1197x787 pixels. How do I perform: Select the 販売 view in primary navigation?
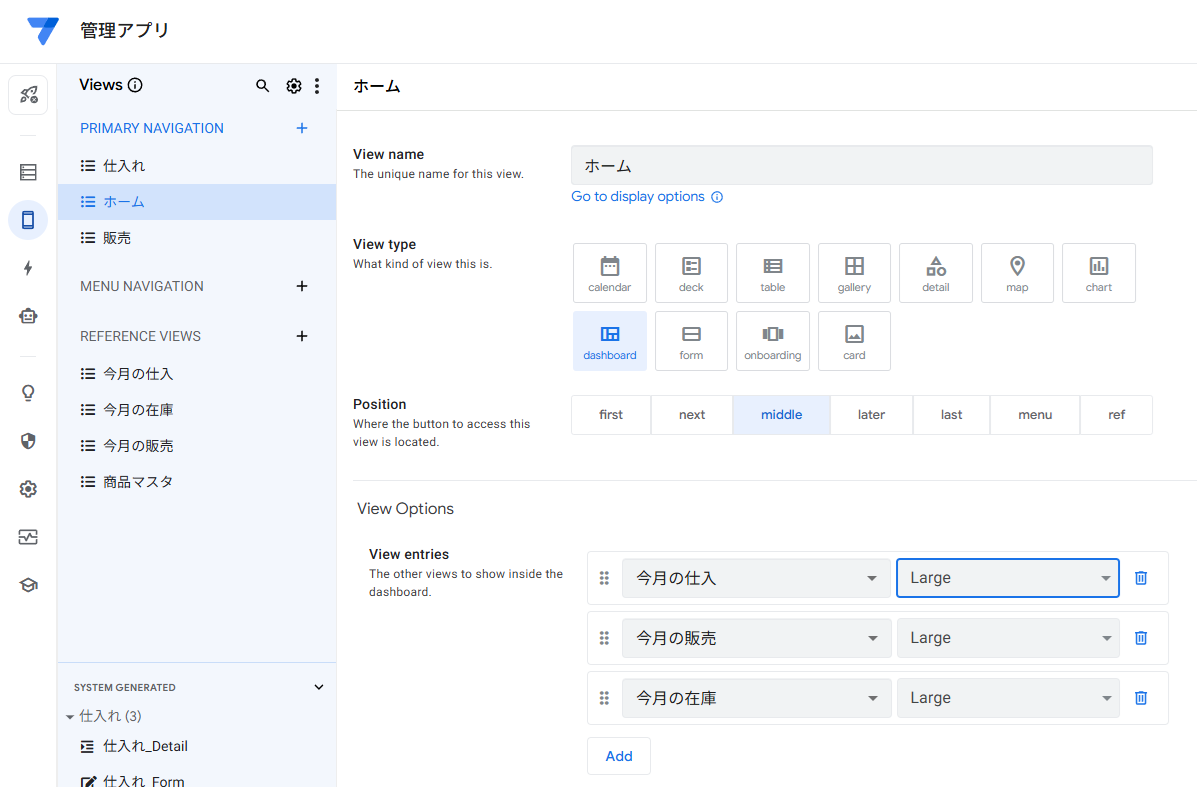pyautogui.click(x=117, y=238)
